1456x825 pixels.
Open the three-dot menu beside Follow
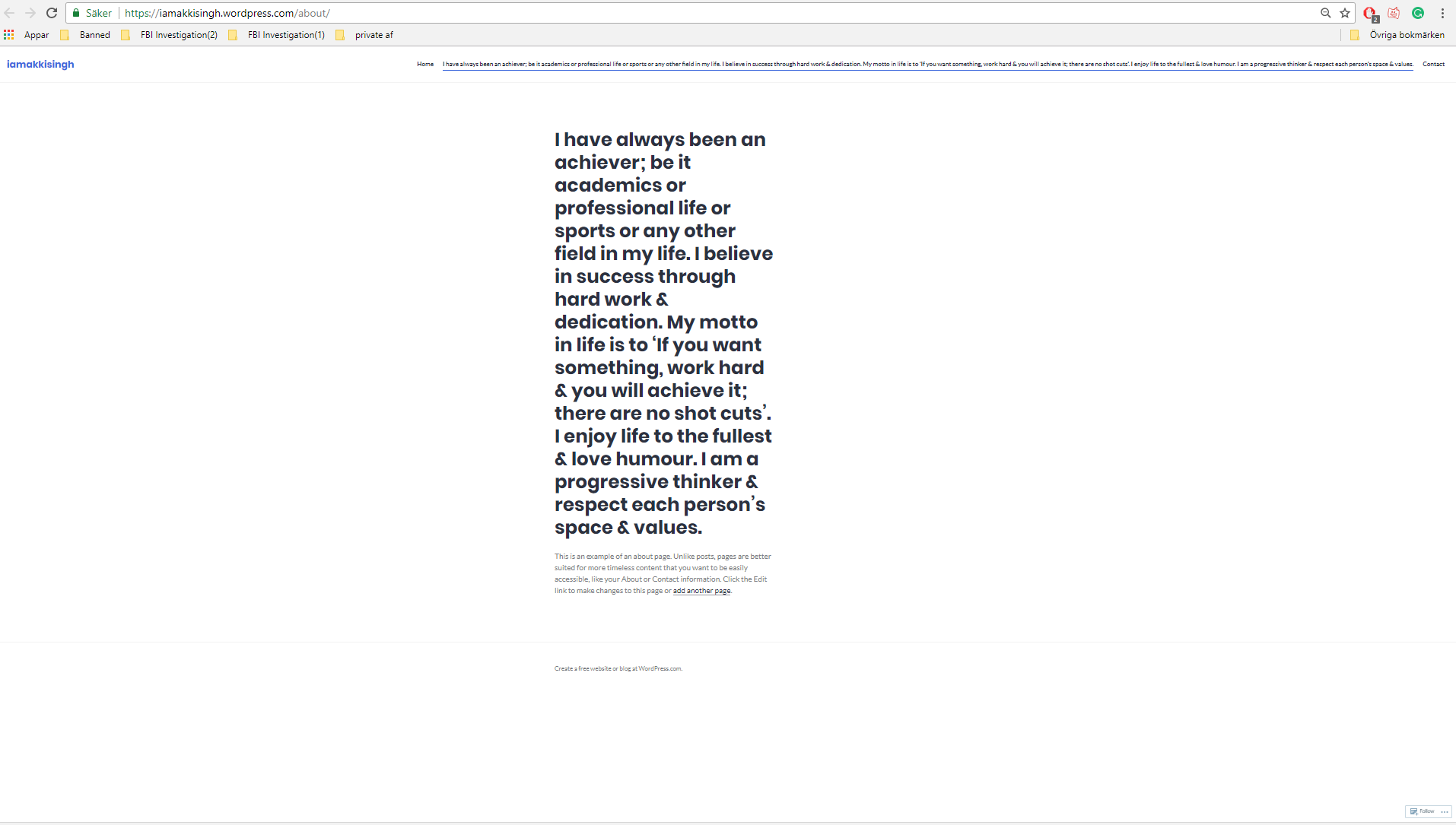(x=1445, y=811)
